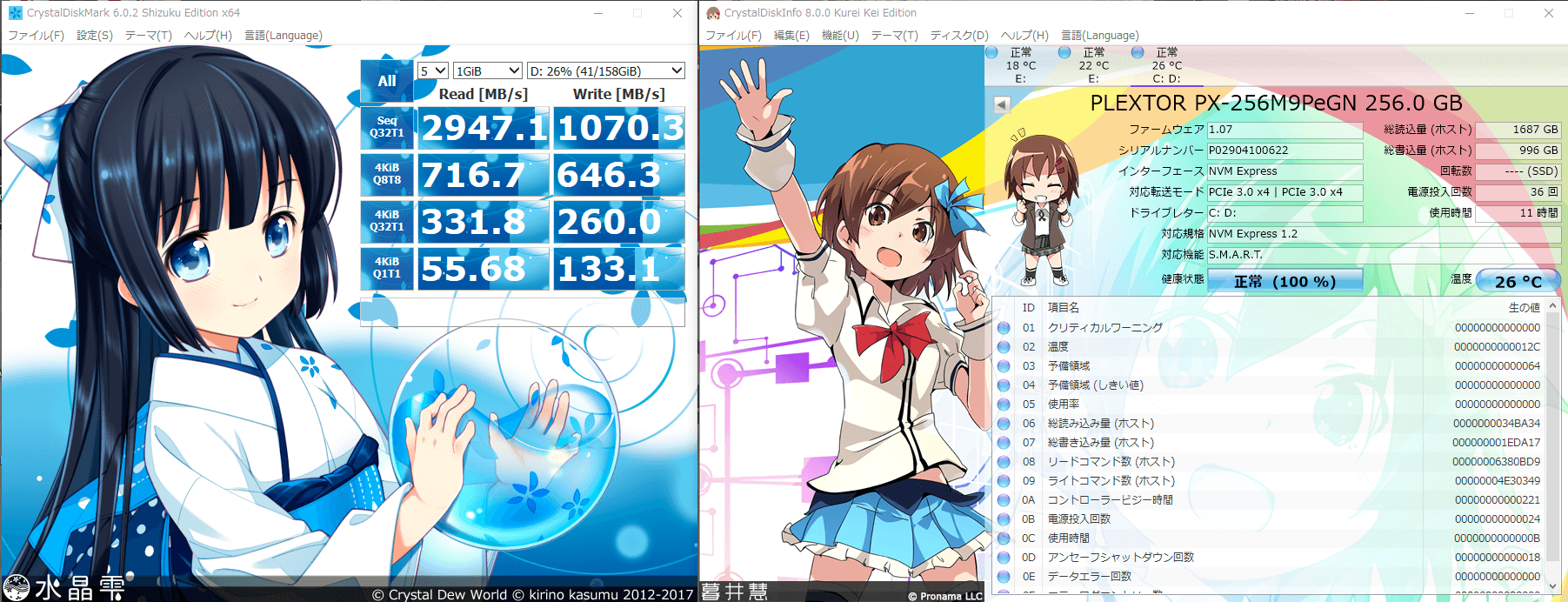Open the test count dropdown showing 5
The height and width of the screenshot is (602, 1568).
[433, 70]
